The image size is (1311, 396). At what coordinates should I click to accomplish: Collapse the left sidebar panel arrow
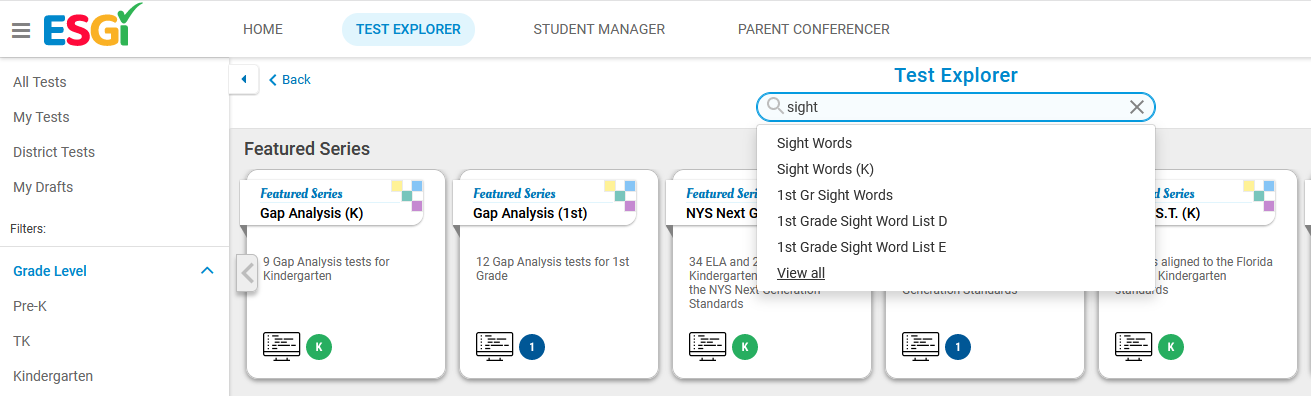click(244, 79)
